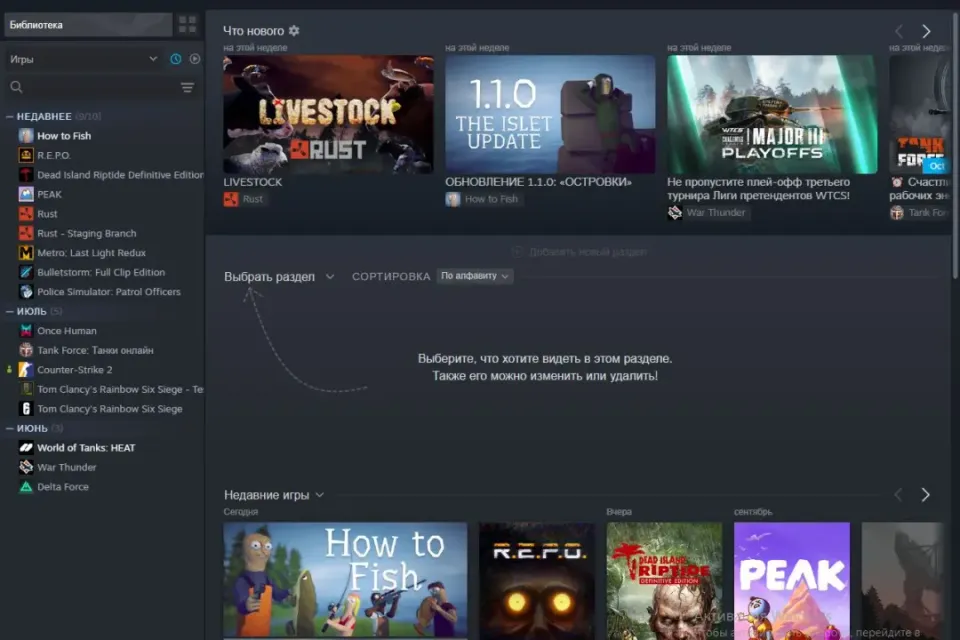This screenshot has width=960, height=640.
Task: Open Major III Playoffs news thumbnail
Action: (x=772, y=115)
